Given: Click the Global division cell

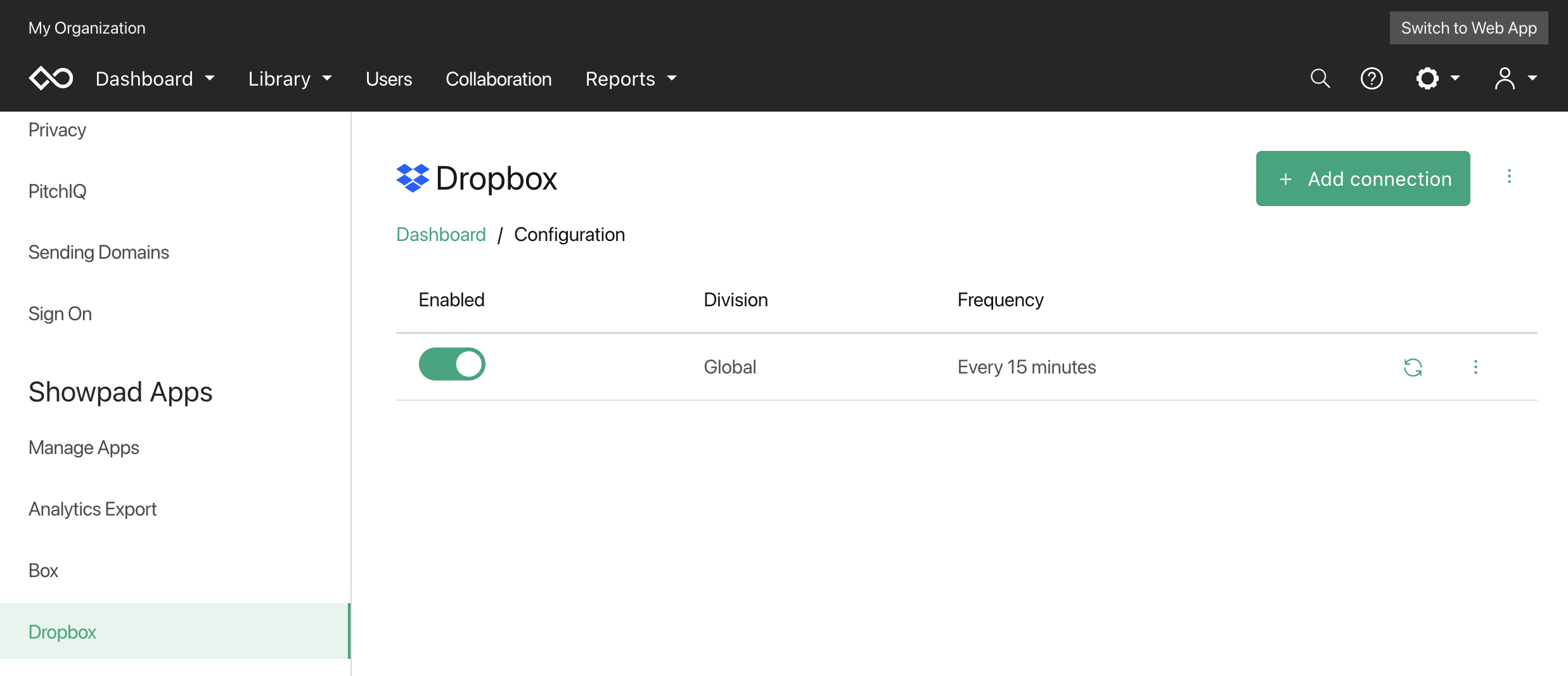Looking at the screenshot, I should [730, 367].
